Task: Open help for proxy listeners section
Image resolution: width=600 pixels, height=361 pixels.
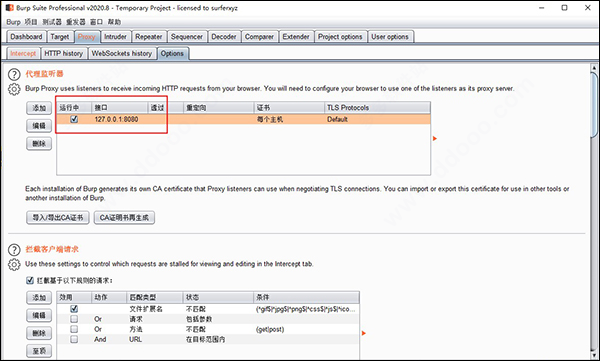Action: pyautogui.click(x=14, y=74)
